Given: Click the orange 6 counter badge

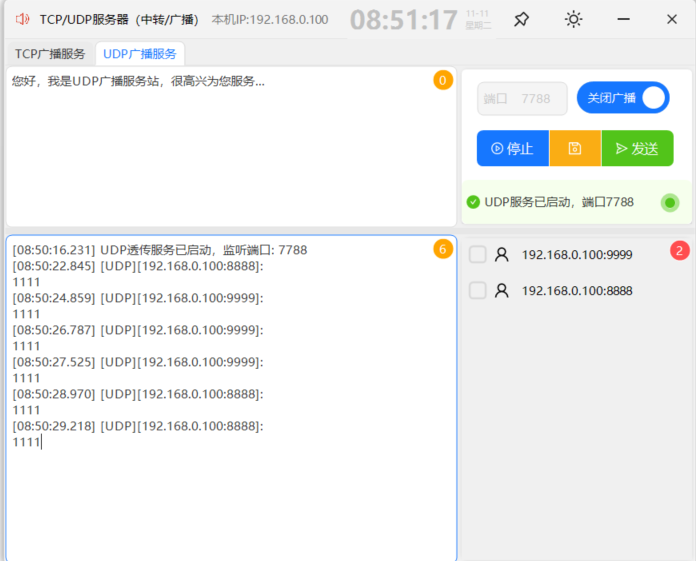Looking at the screenshot, I should (443, 249).
